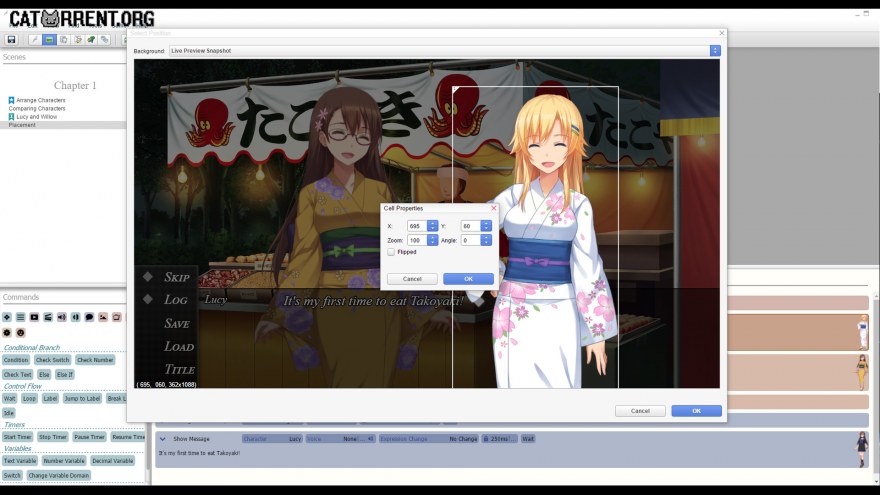The height and width of the screenshot is (495, 880).
Task: Add a Decimal Variable command
Action: tap(112, 461)
